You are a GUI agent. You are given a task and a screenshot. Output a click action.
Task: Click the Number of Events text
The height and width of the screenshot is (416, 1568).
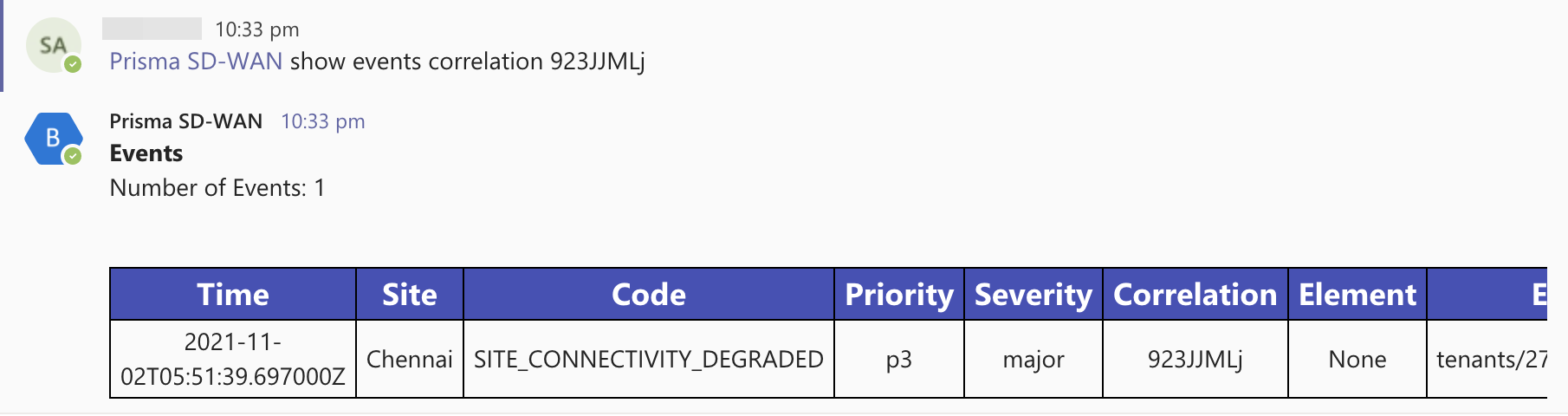[x=217, y=188]
